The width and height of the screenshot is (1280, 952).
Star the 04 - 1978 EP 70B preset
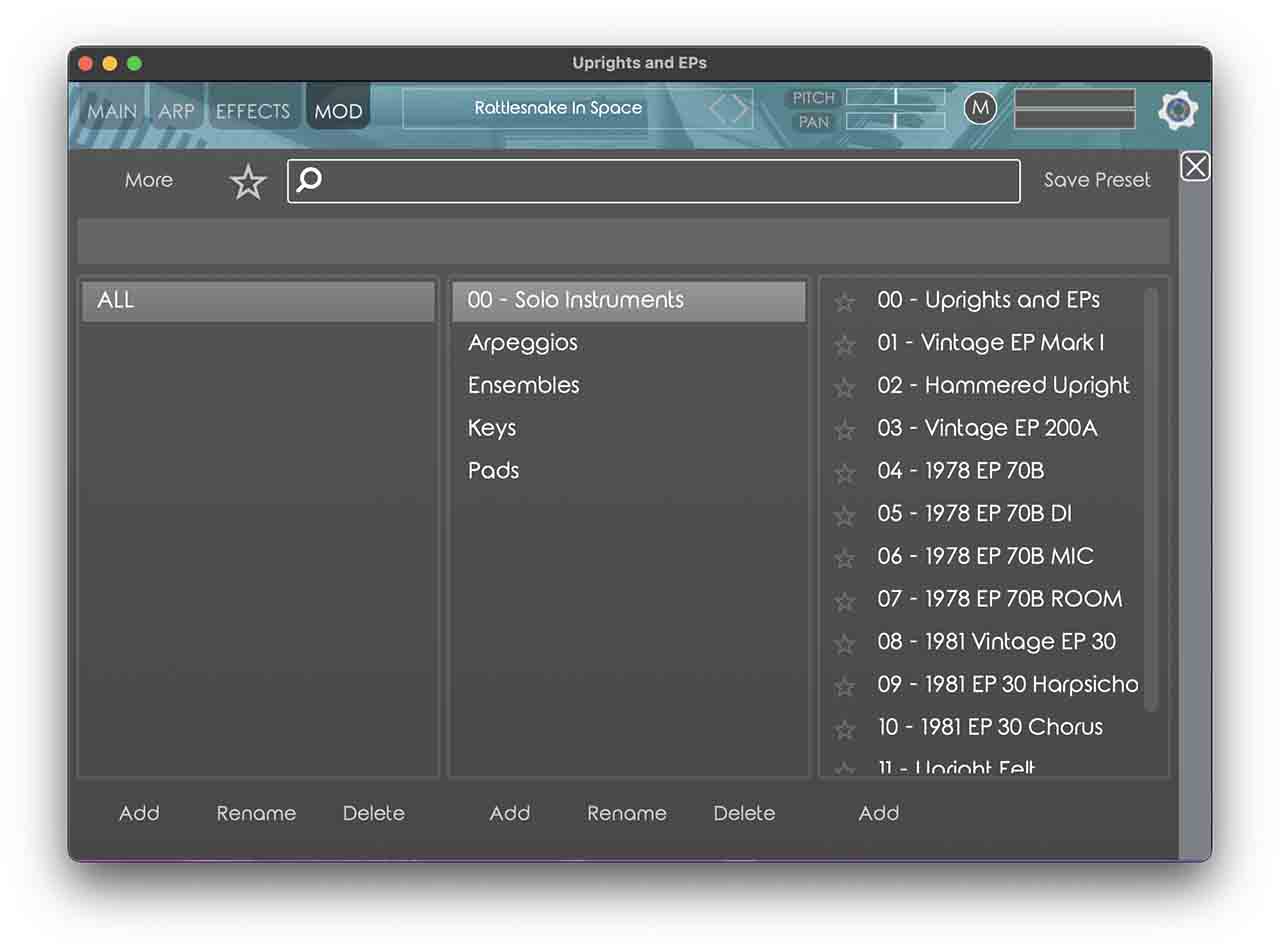click(845, 473)
